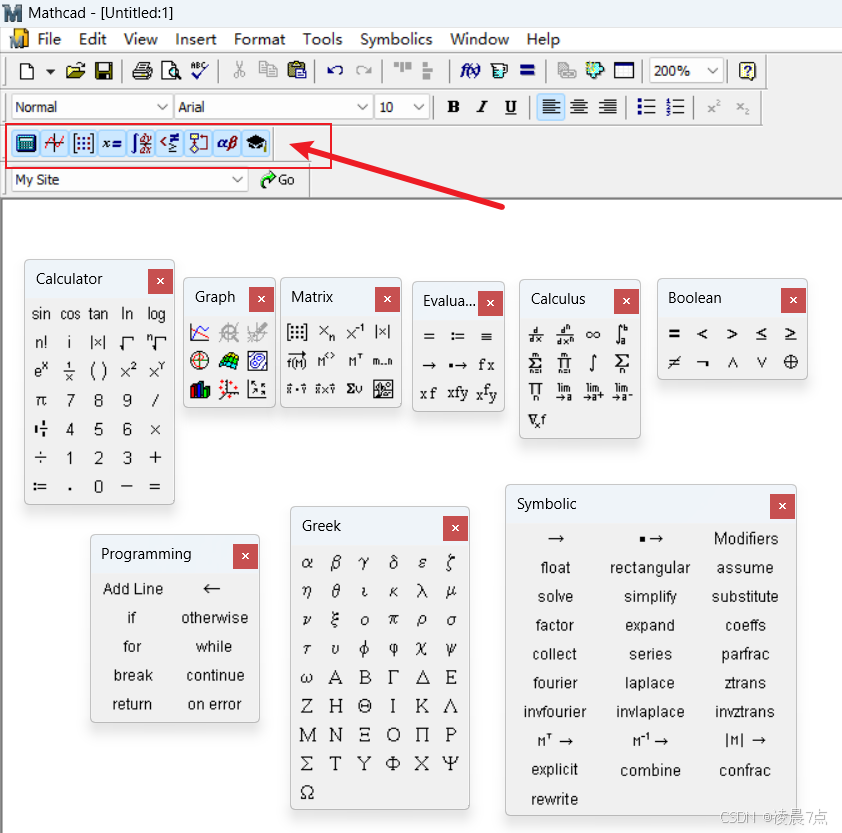Toggle Bold formatting

tap(453, 107)
